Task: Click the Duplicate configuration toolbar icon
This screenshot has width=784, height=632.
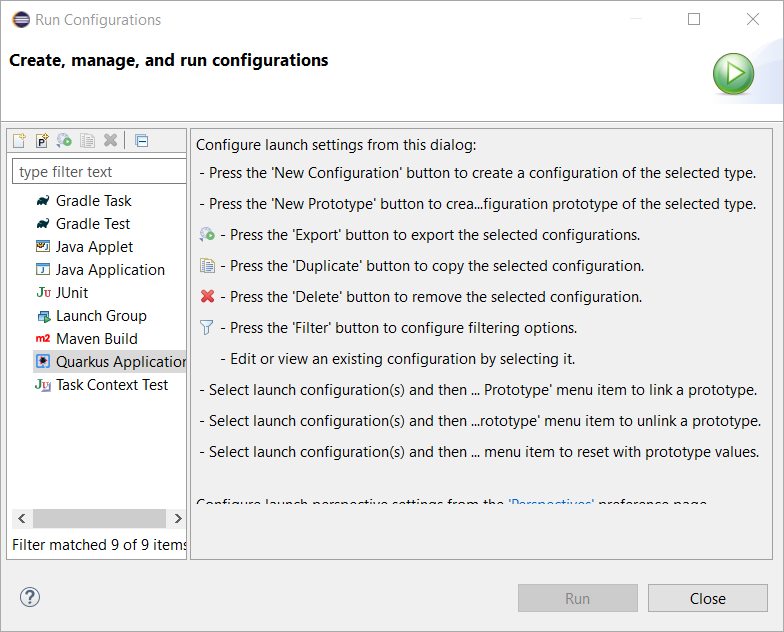Action: pos(87,141)
